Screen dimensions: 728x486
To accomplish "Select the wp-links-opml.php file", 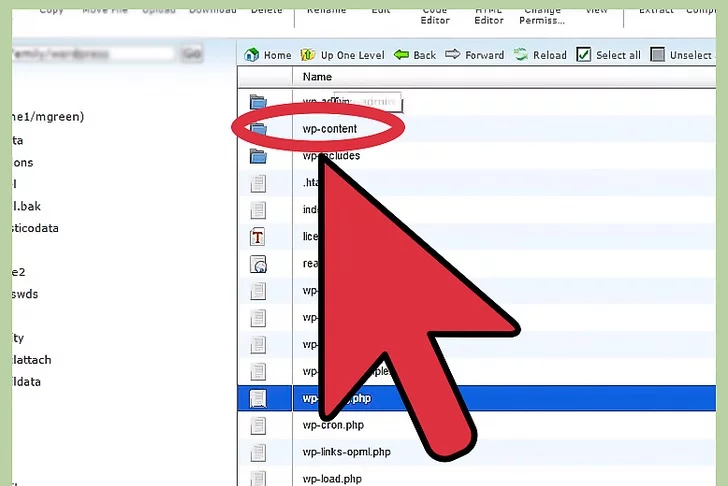I will pyautogui.click(x=346, y=452).
